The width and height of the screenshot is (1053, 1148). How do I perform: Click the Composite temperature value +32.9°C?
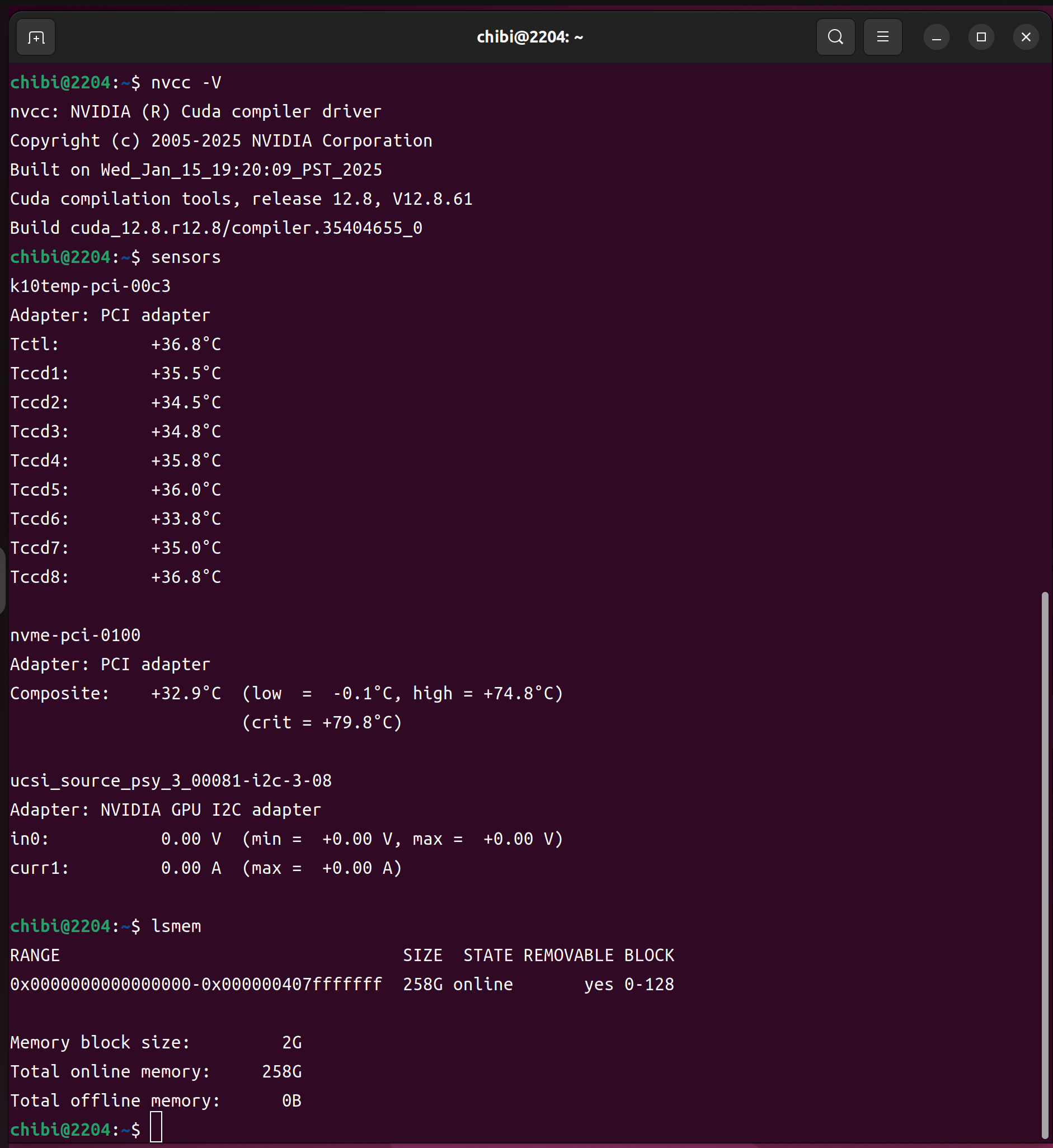click(x=186, y=693)
